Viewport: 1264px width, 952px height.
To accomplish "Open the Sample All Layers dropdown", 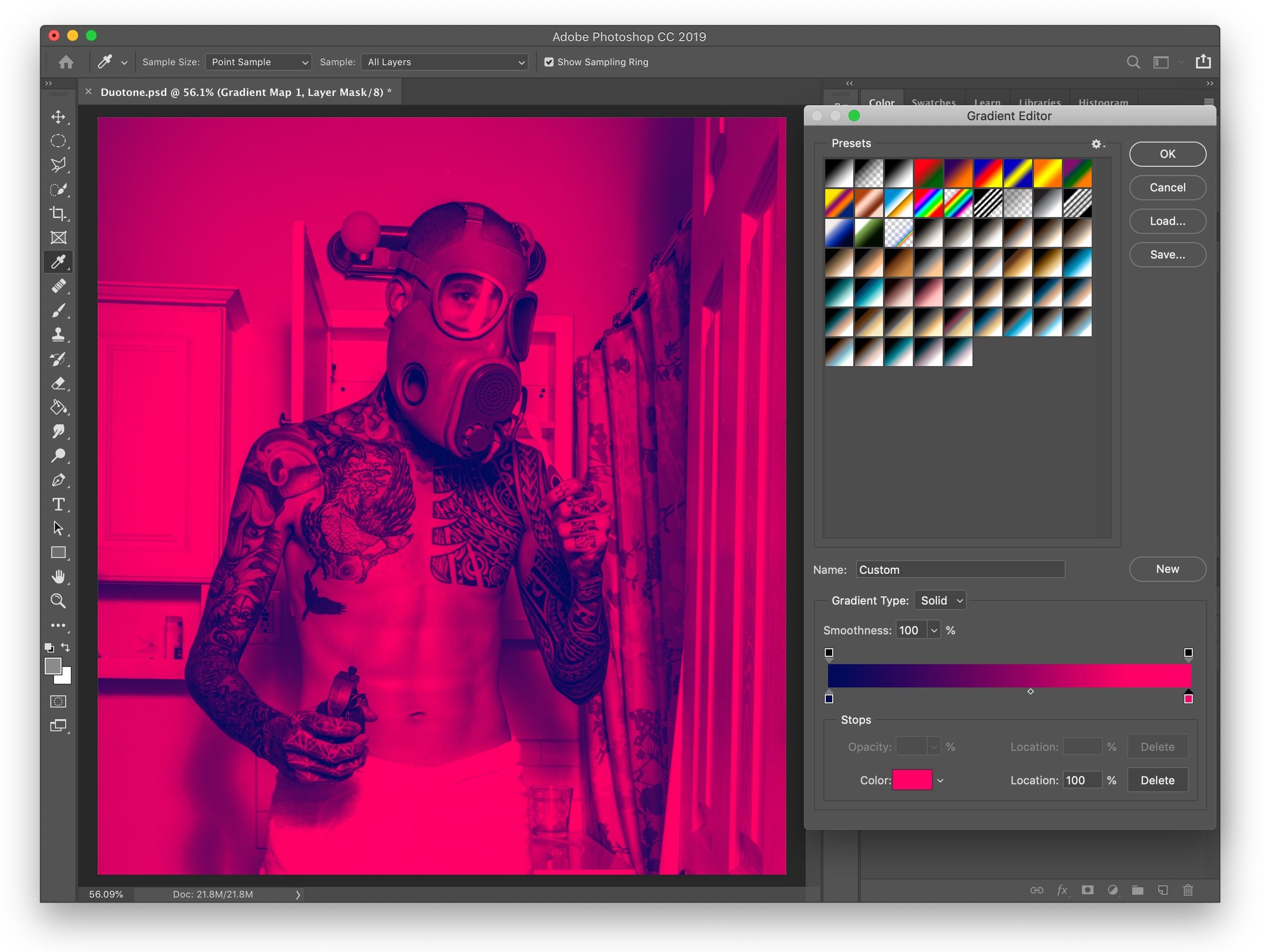I will tap(445, 62).
